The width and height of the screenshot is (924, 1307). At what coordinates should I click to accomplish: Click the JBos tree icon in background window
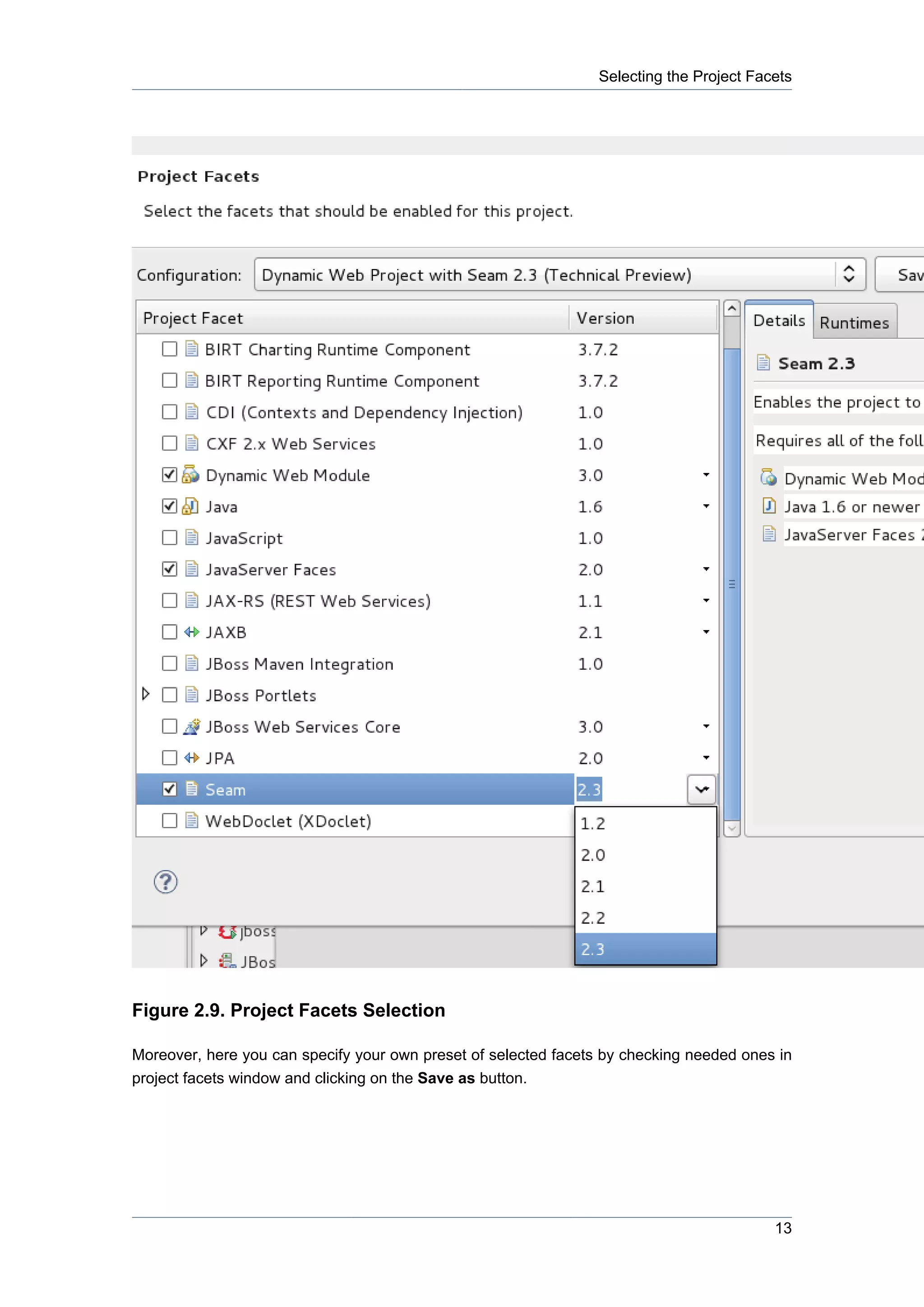227,961
